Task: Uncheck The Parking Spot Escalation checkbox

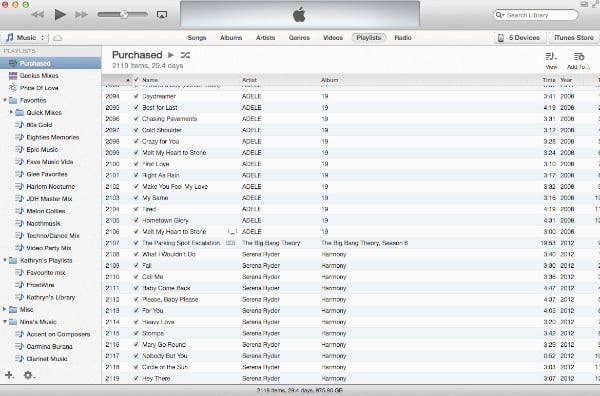Action: pyautogui.click(x=136, y=243)
